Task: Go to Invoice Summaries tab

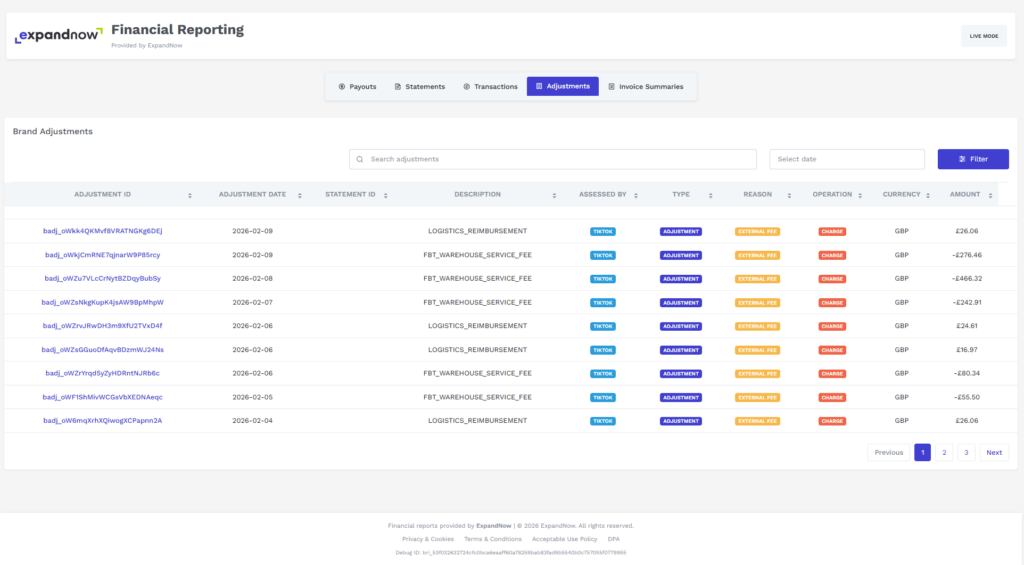Action: click(646, 86)
